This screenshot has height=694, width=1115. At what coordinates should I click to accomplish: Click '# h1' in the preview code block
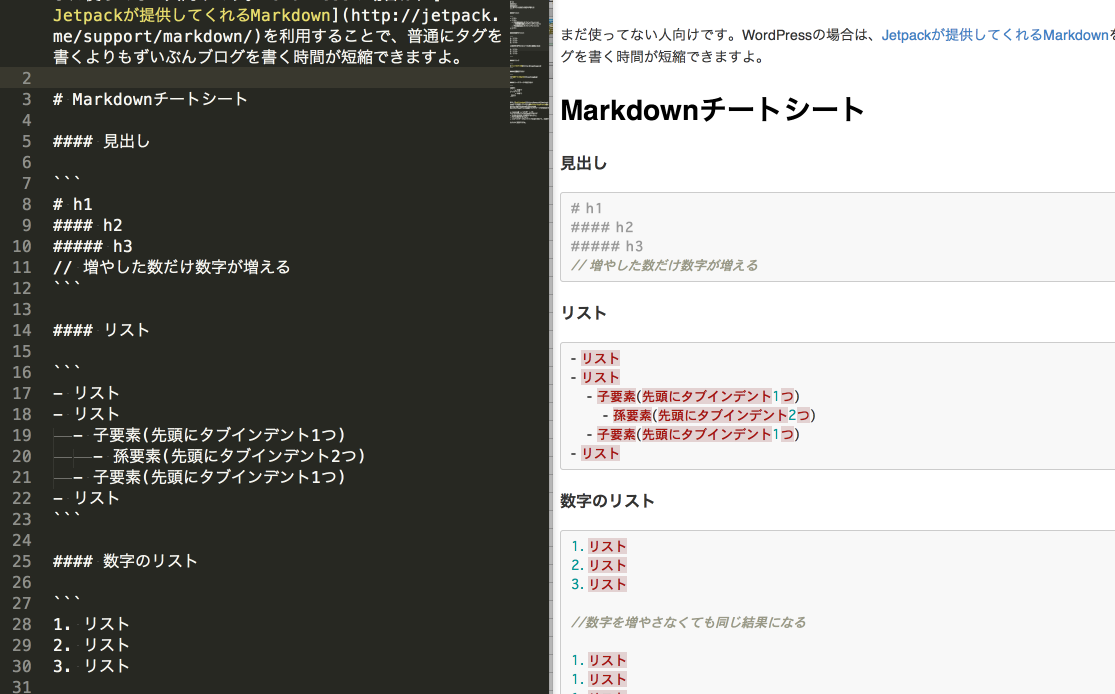tap(587, 208)
